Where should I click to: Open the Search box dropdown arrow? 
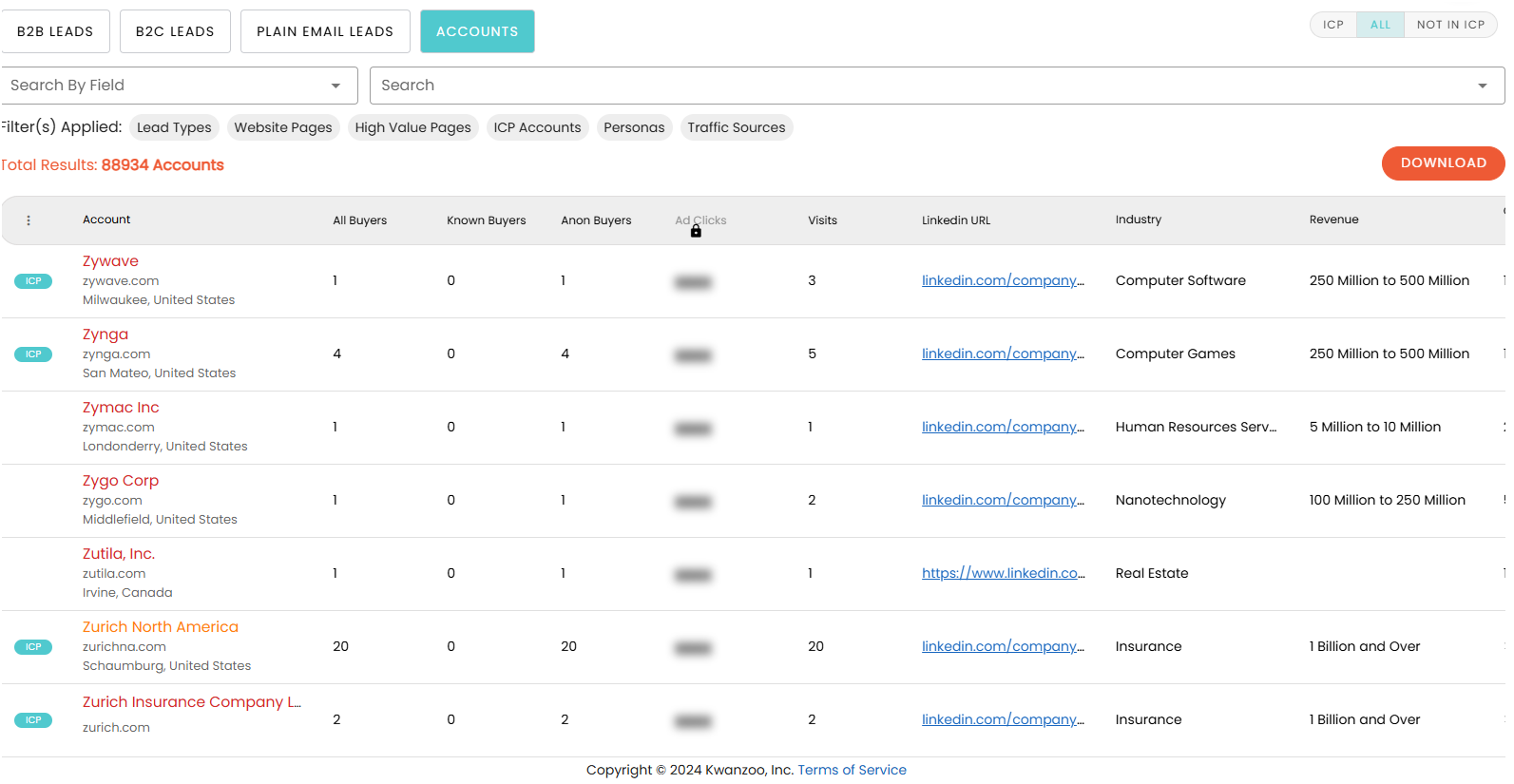pos(1483,86)
